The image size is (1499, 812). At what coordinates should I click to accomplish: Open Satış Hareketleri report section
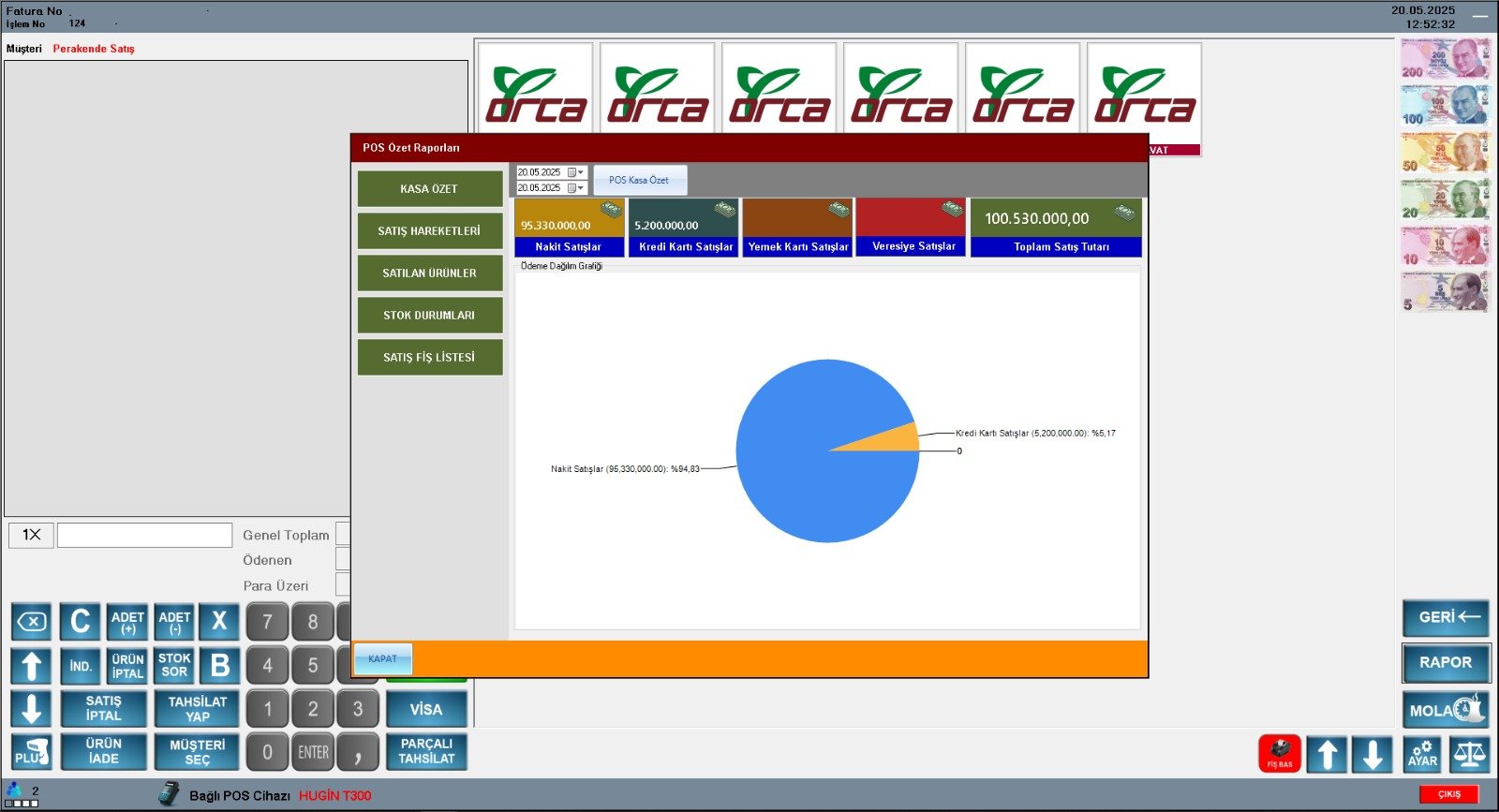pos(429,231)
